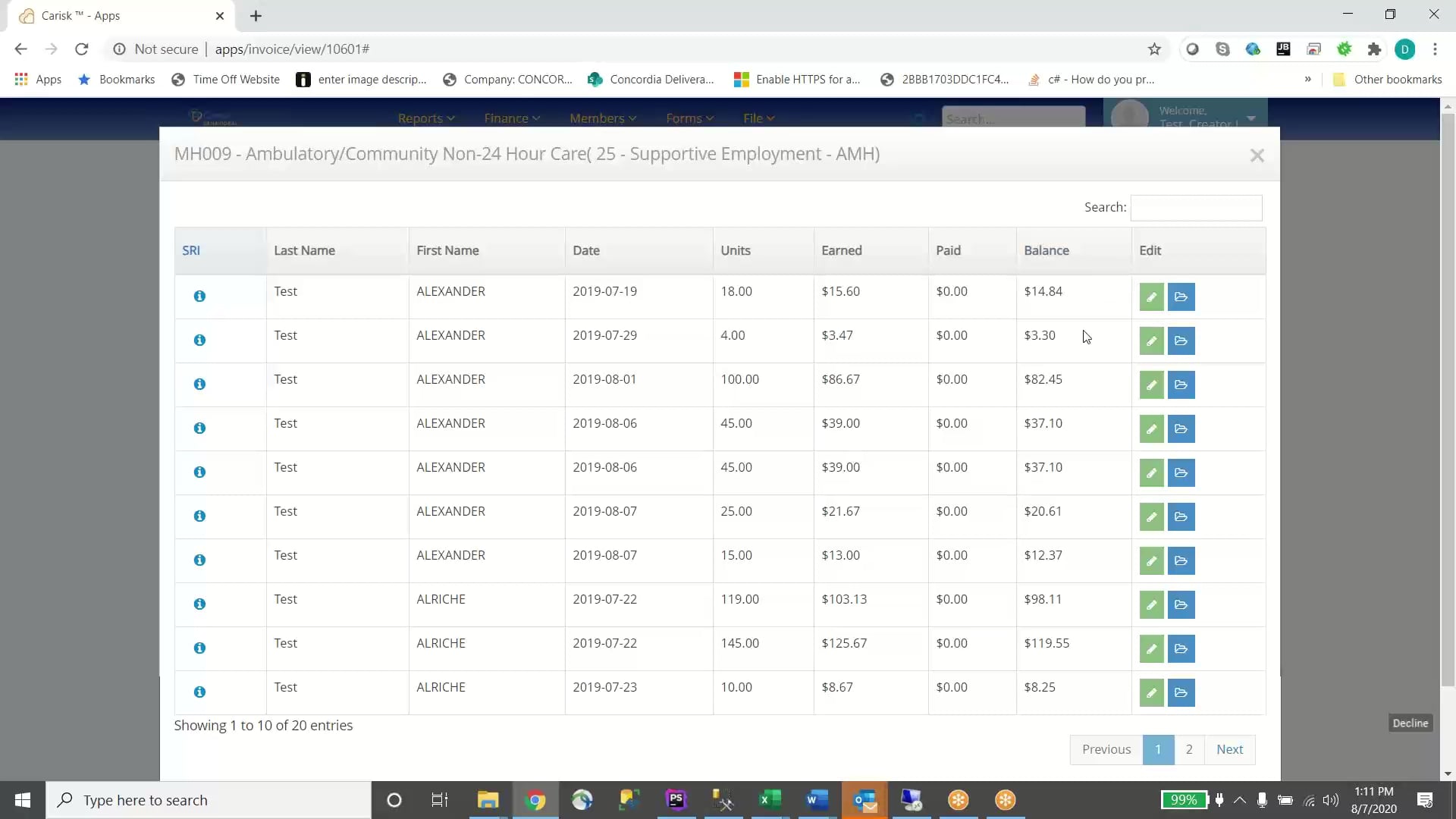Viewport: 1456px width, 819px height.
Task: Click the Decline button
Action: [x=1410, y=723]
